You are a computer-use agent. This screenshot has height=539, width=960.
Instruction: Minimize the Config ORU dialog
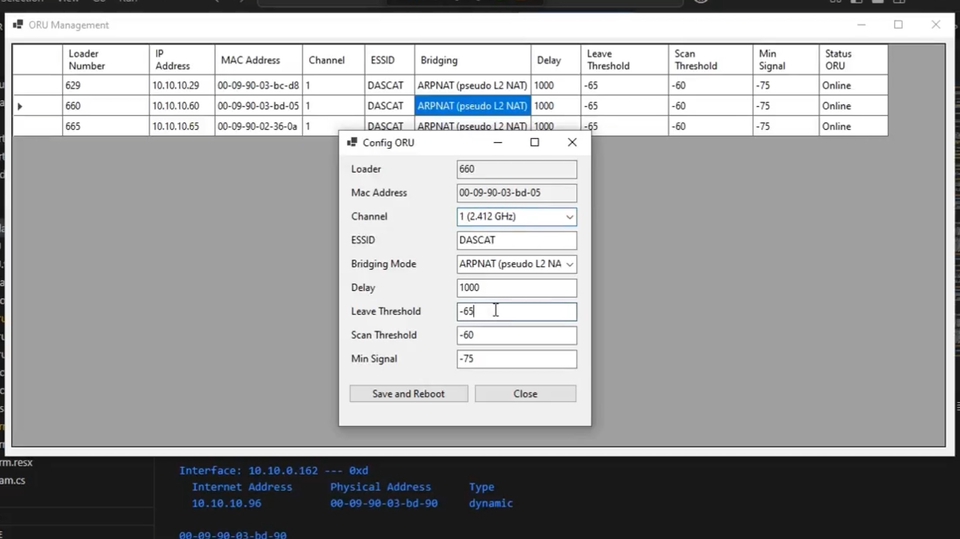coord(498,142)
